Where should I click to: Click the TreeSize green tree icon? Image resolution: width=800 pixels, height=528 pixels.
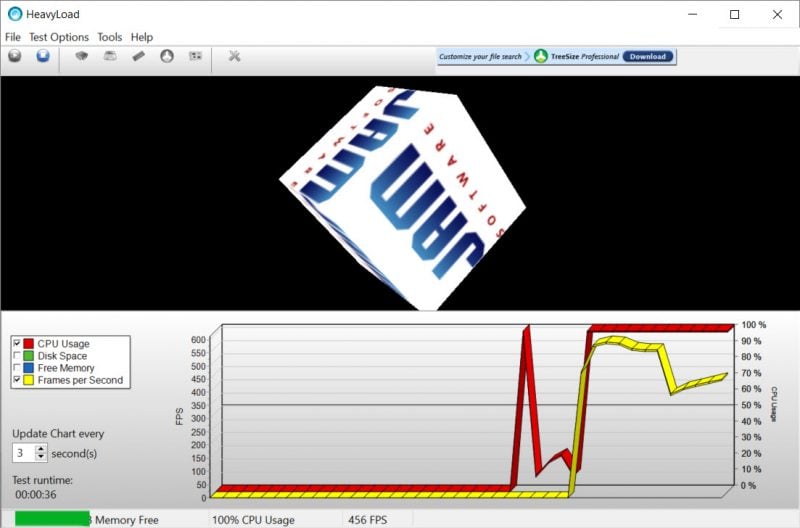tap(541, 56)
